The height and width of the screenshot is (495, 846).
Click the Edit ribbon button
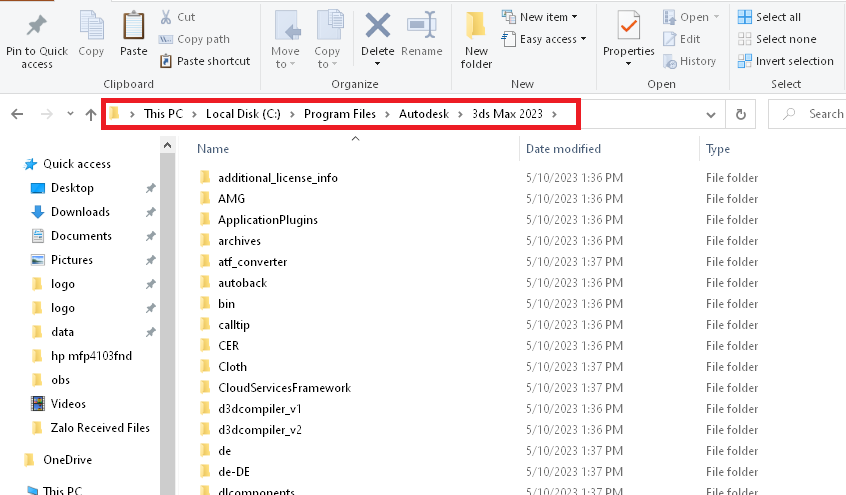point(682,39)
